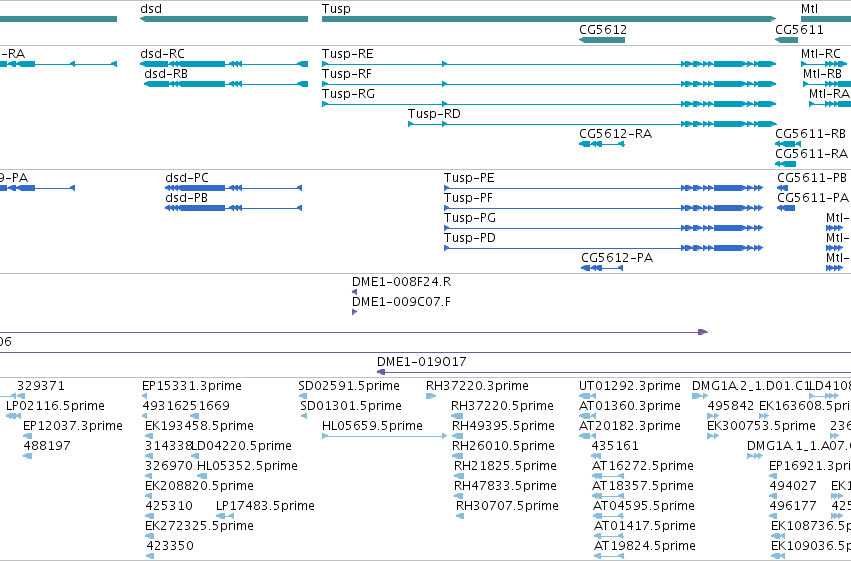Select the EK193458.5prime label
Screen dimensions: 851x561
(x=199, y=426)
